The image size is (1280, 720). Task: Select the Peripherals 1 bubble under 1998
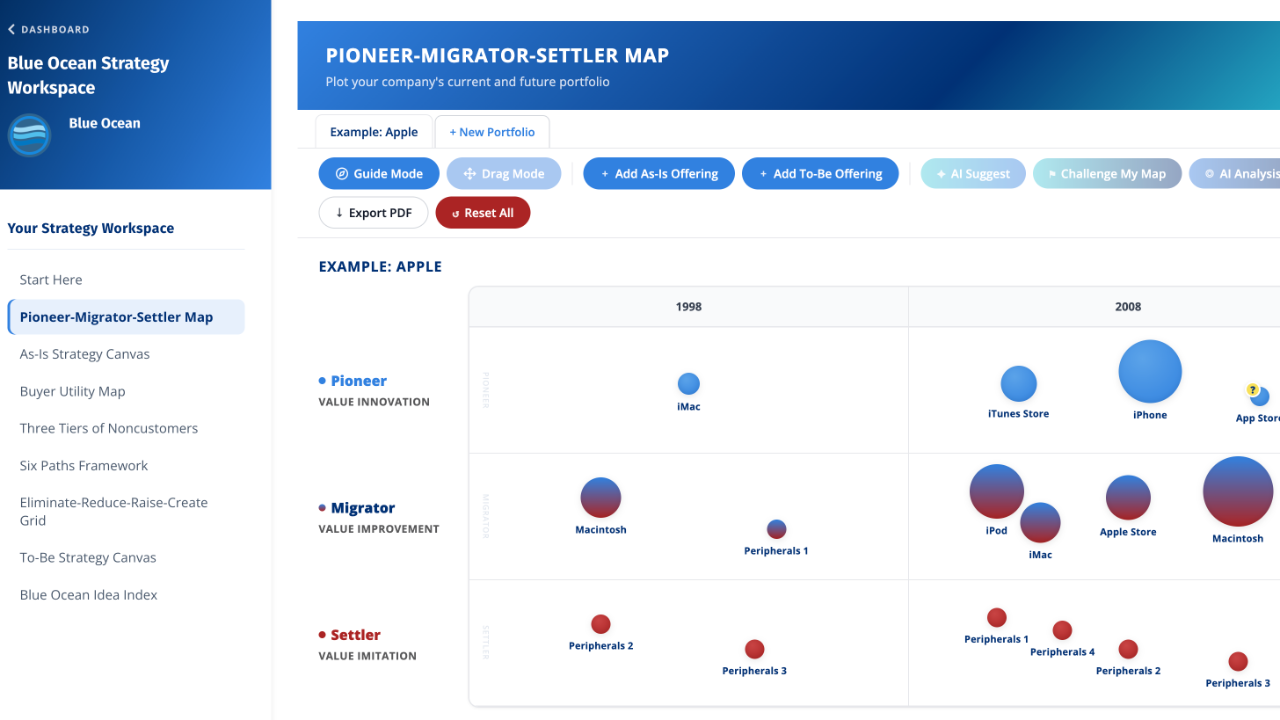[x=777, y=530]
